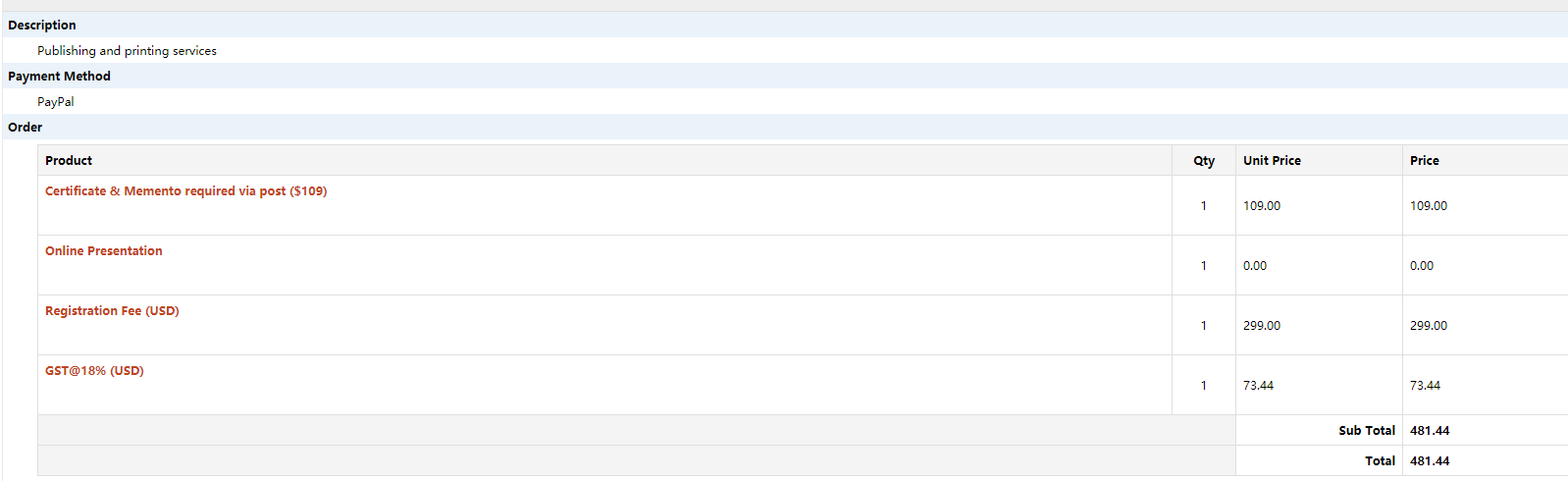This screenshot has height=481, width=1568.
Task: Select the Payment Method section heading
Action: pyautogui.click(x=59, y=77)
